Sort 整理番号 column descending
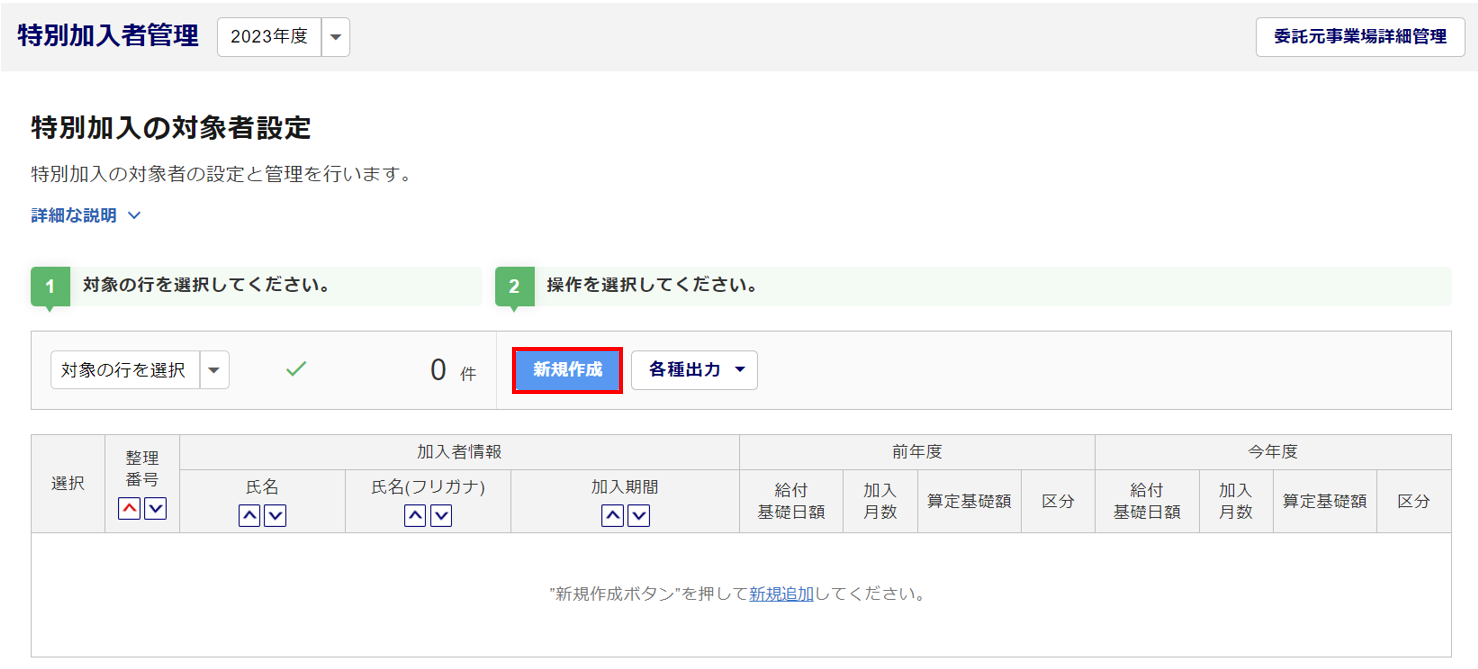 click(x=155, y=509)
